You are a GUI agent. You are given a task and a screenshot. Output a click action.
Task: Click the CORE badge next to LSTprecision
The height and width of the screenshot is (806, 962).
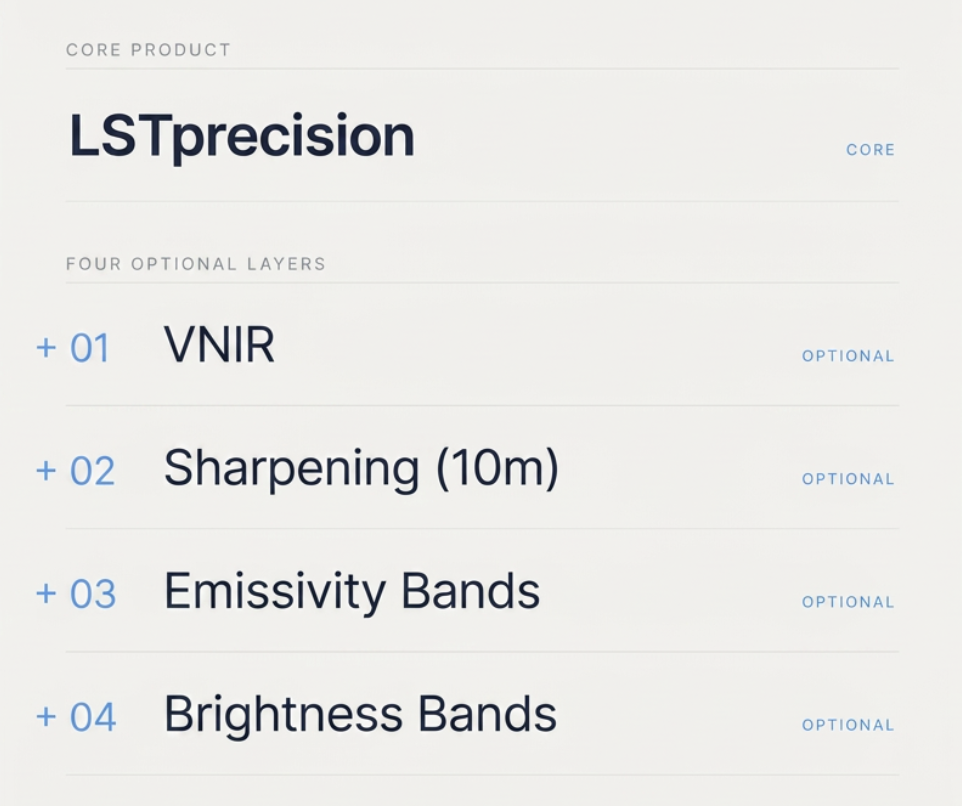(x=870, y=150)
